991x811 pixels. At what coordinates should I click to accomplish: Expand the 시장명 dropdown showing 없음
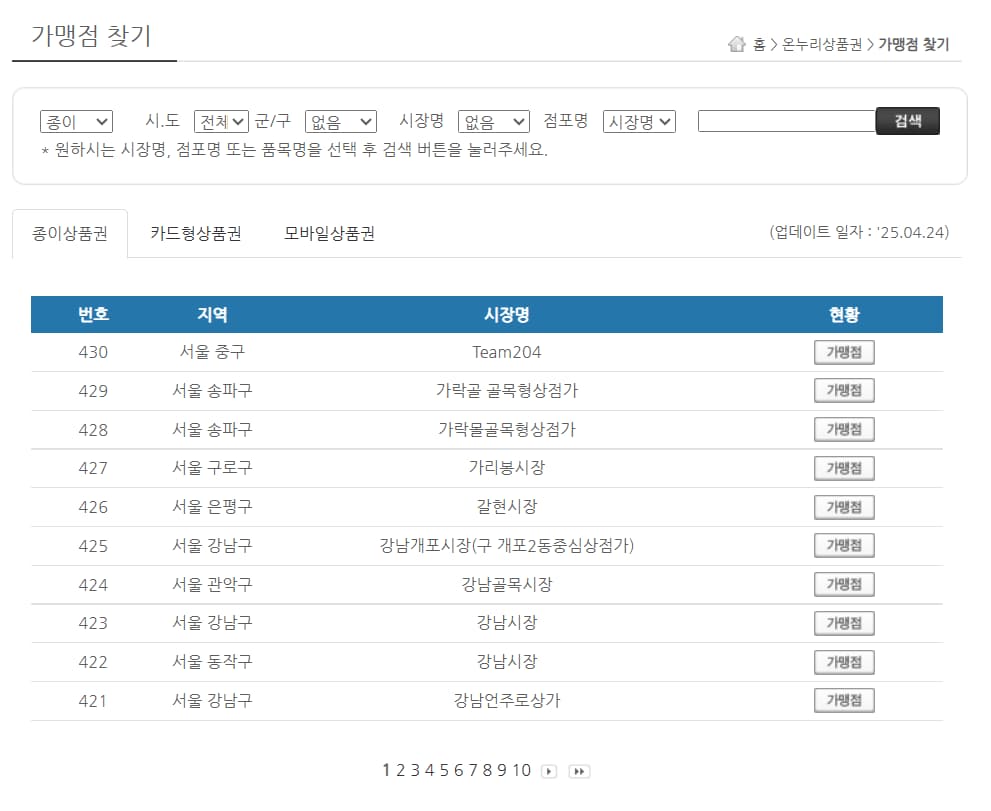tap(492, 121)
